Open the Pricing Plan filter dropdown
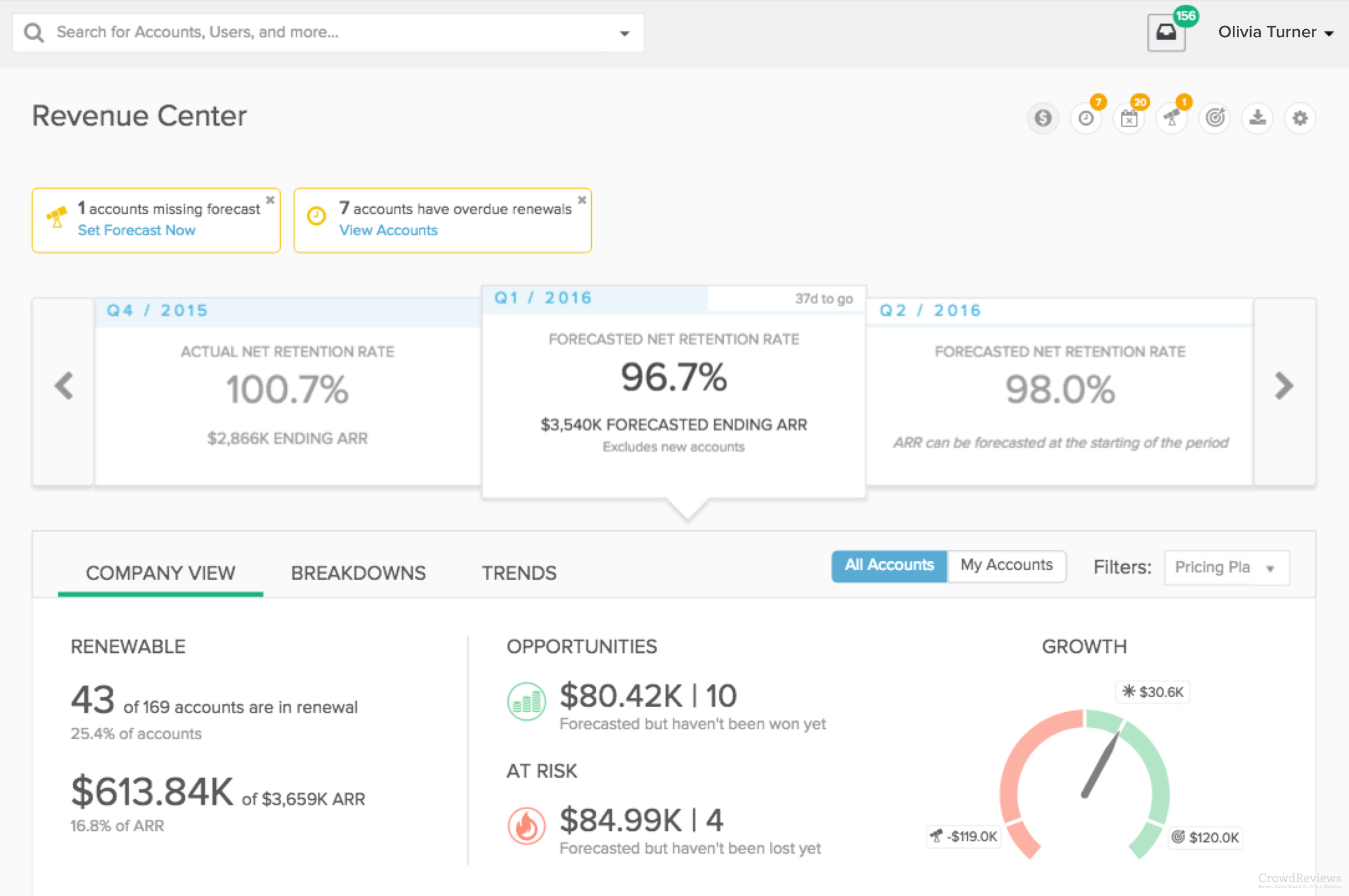The width and height of the screenshot is (1349, 896). point(1227,568)
